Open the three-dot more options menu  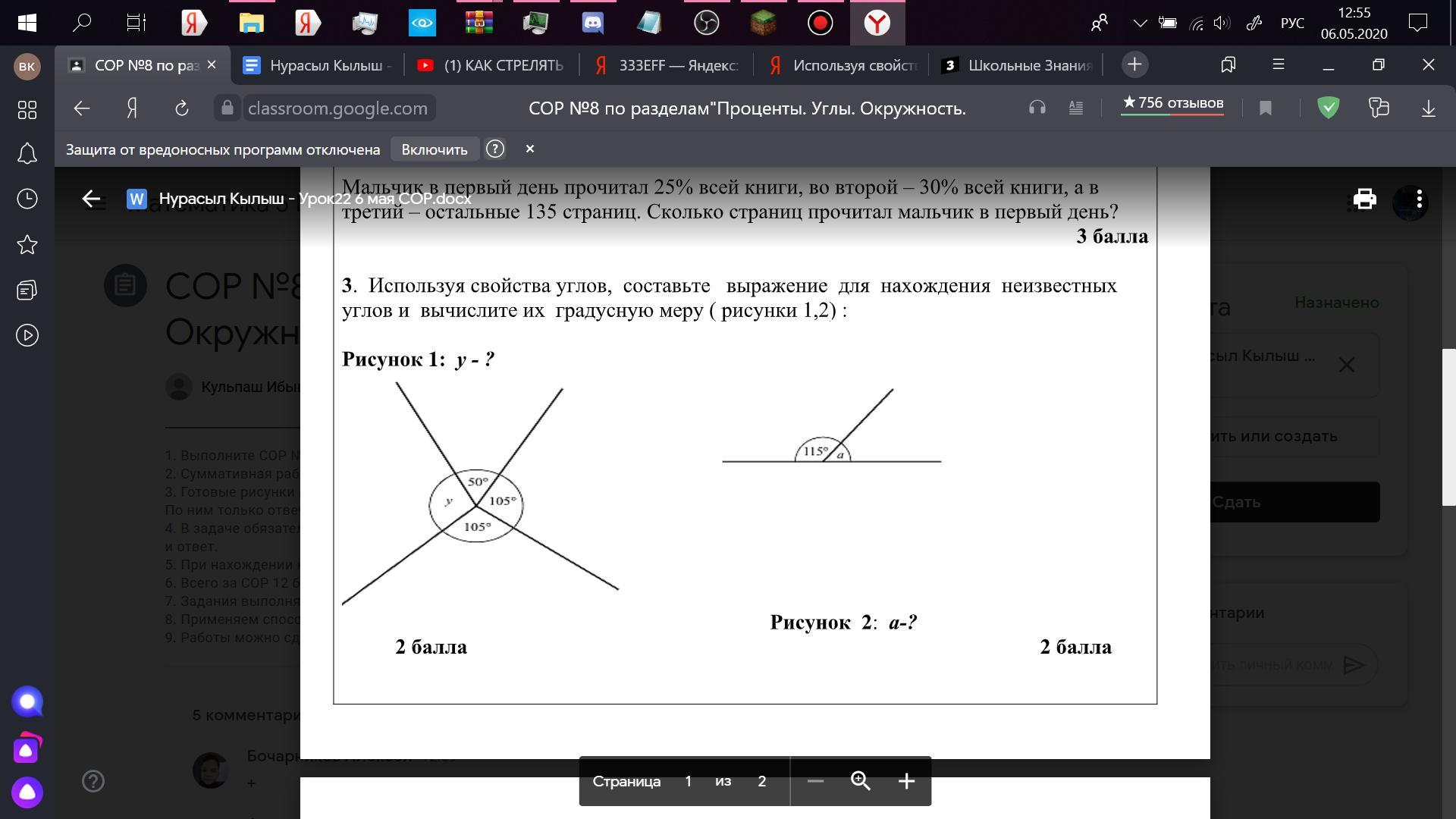1419,199
